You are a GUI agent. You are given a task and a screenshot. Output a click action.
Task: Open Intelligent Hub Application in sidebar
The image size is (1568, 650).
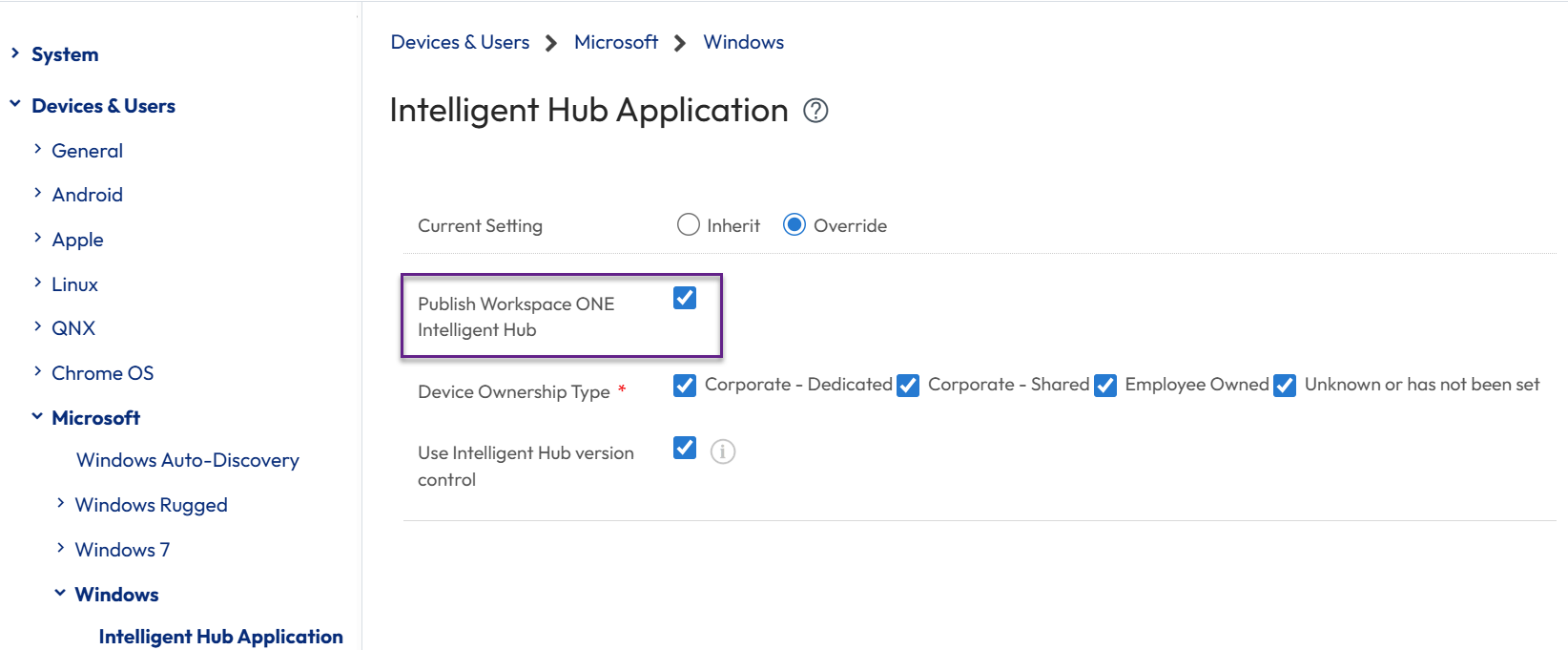click(220, 637)
